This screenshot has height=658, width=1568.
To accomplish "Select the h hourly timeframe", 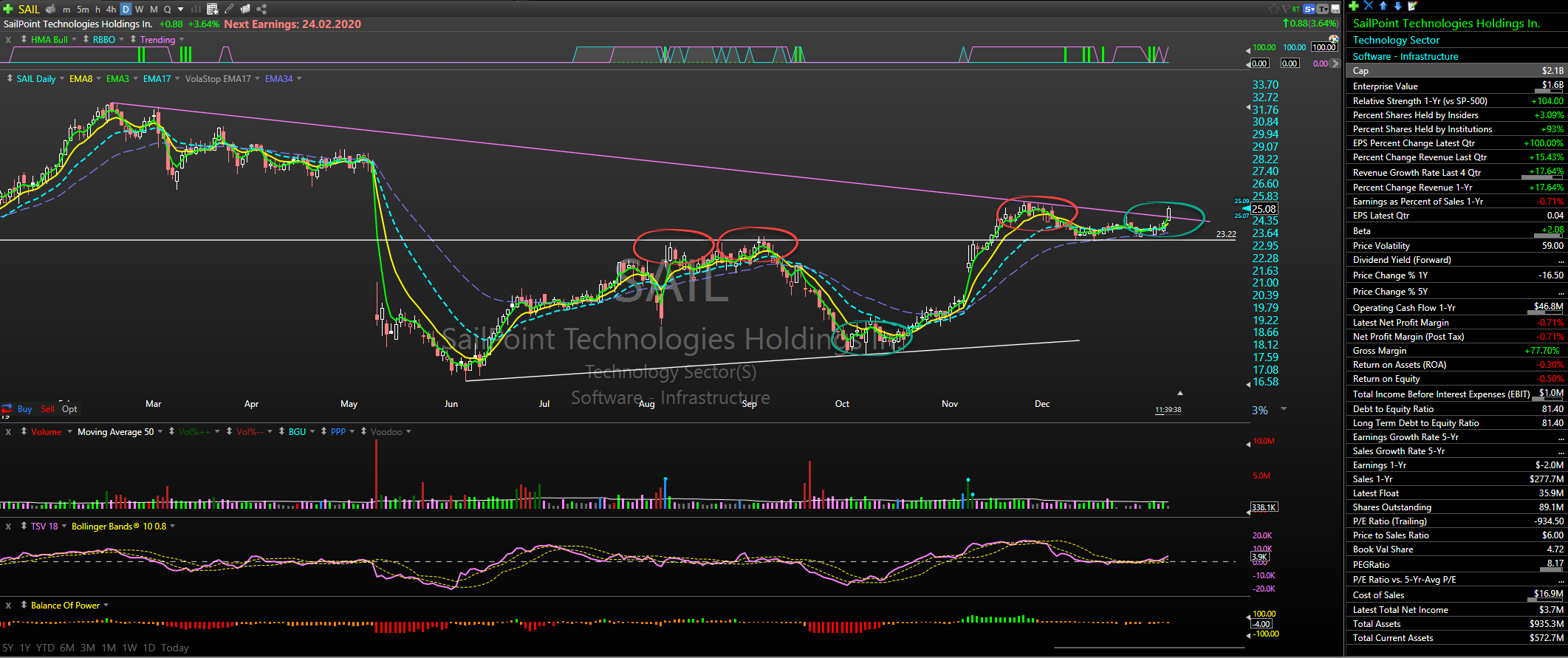I will point(97,9).
